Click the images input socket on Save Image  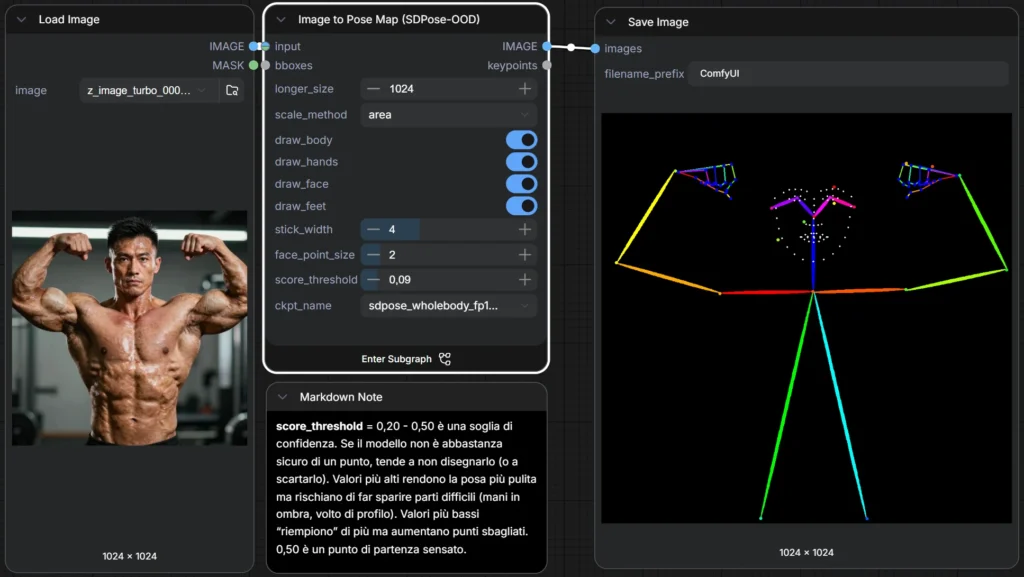tap(596, 49)
